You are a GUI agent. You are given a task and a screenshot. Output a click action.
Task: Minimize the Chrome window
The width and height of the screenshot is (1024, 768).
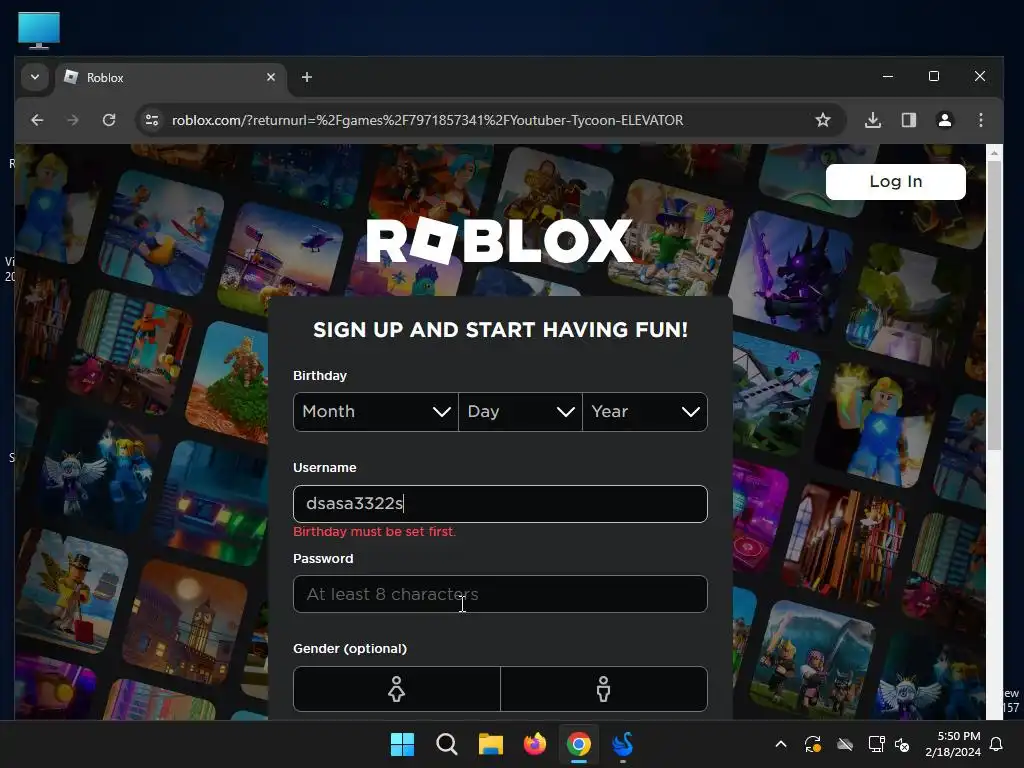pyautogui.click(x=888, y=76)
